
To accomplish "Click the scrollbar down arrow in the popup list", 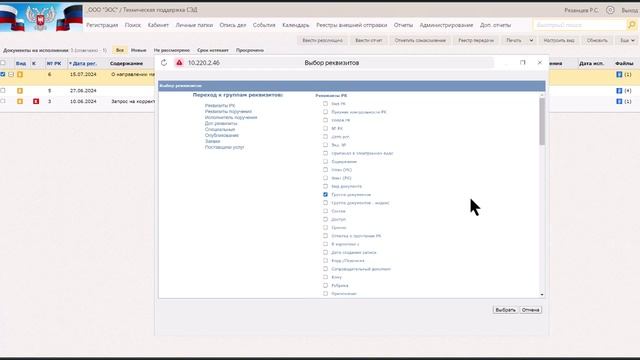I will (x=542, y=294).
